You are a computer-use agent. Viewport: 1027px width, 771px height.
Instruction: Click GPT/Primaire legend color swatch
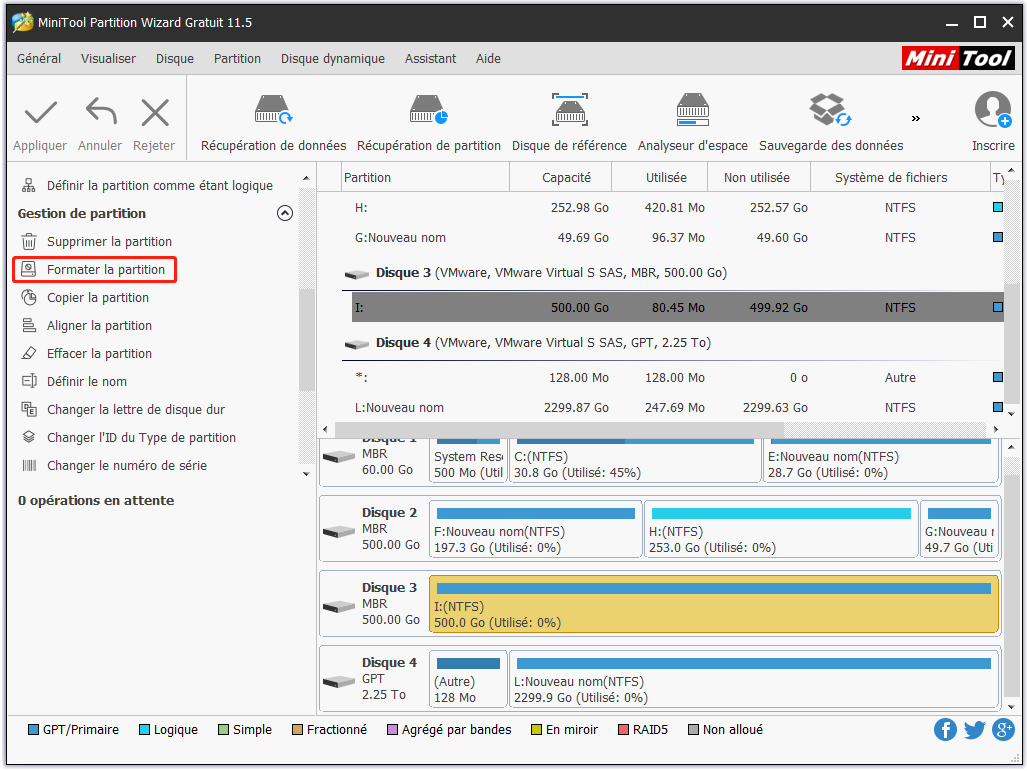click(33, 730)
